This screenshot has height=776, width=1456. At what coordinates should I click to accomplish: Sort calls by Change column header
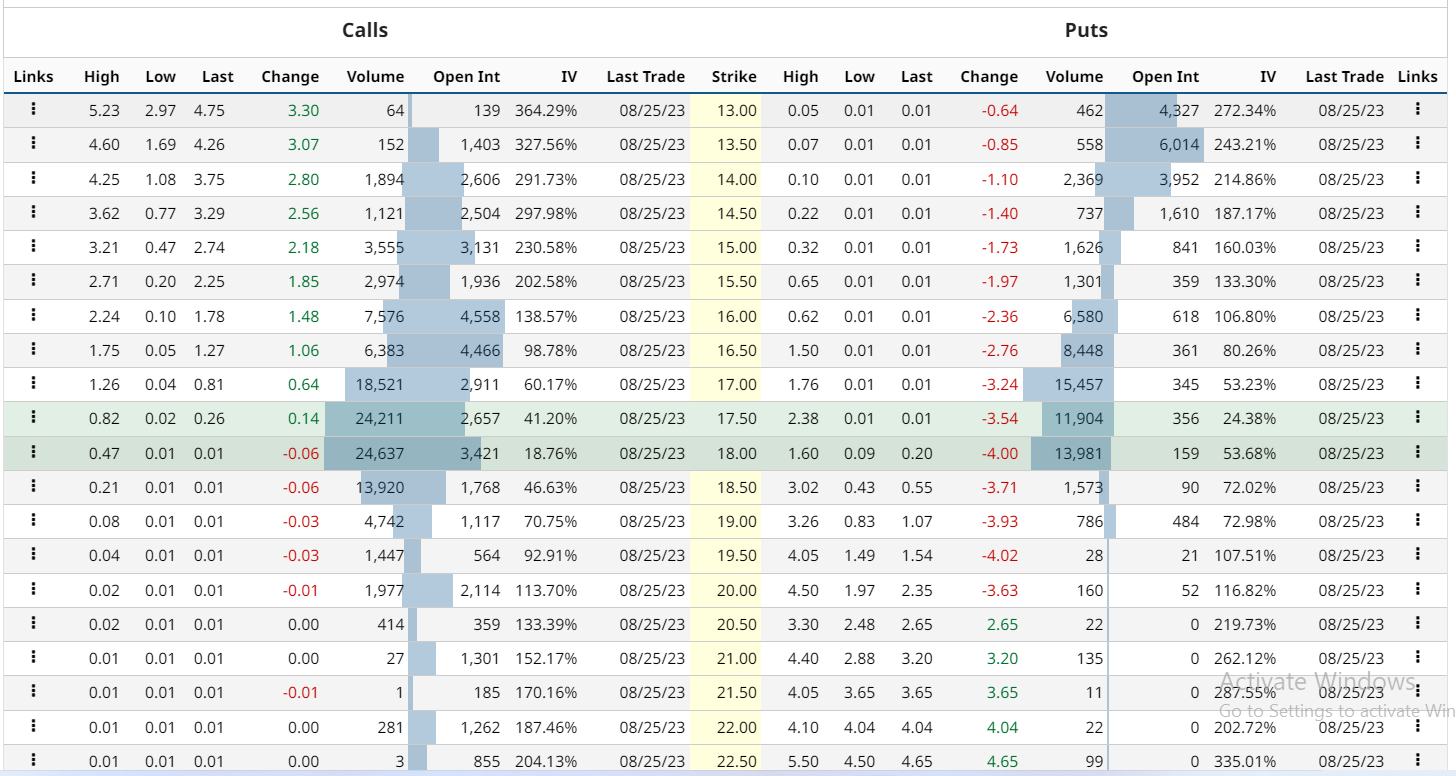pyautogui.click(x=290, y=77)
